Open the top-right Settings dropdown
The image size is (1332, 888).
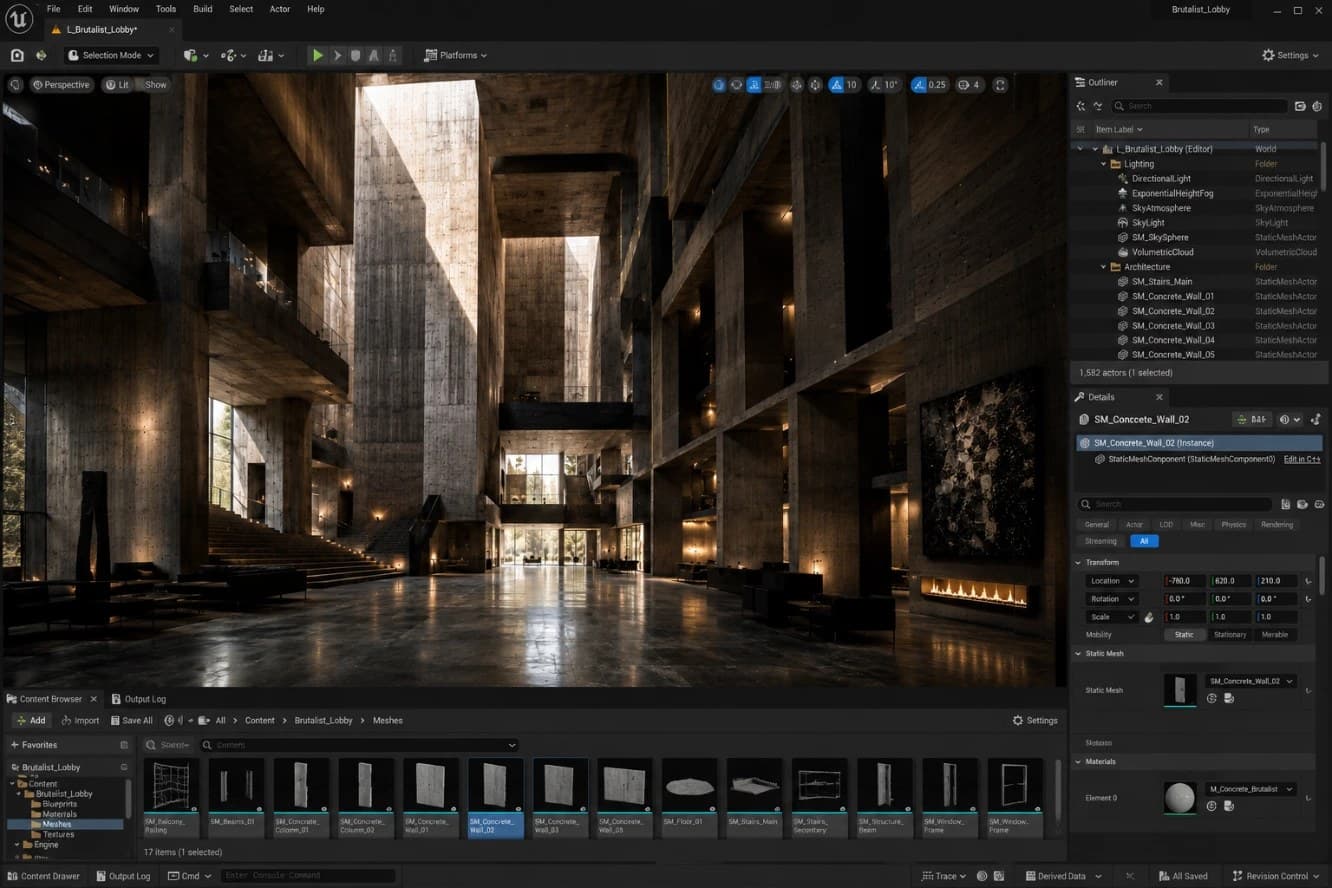click(1292, 55)
